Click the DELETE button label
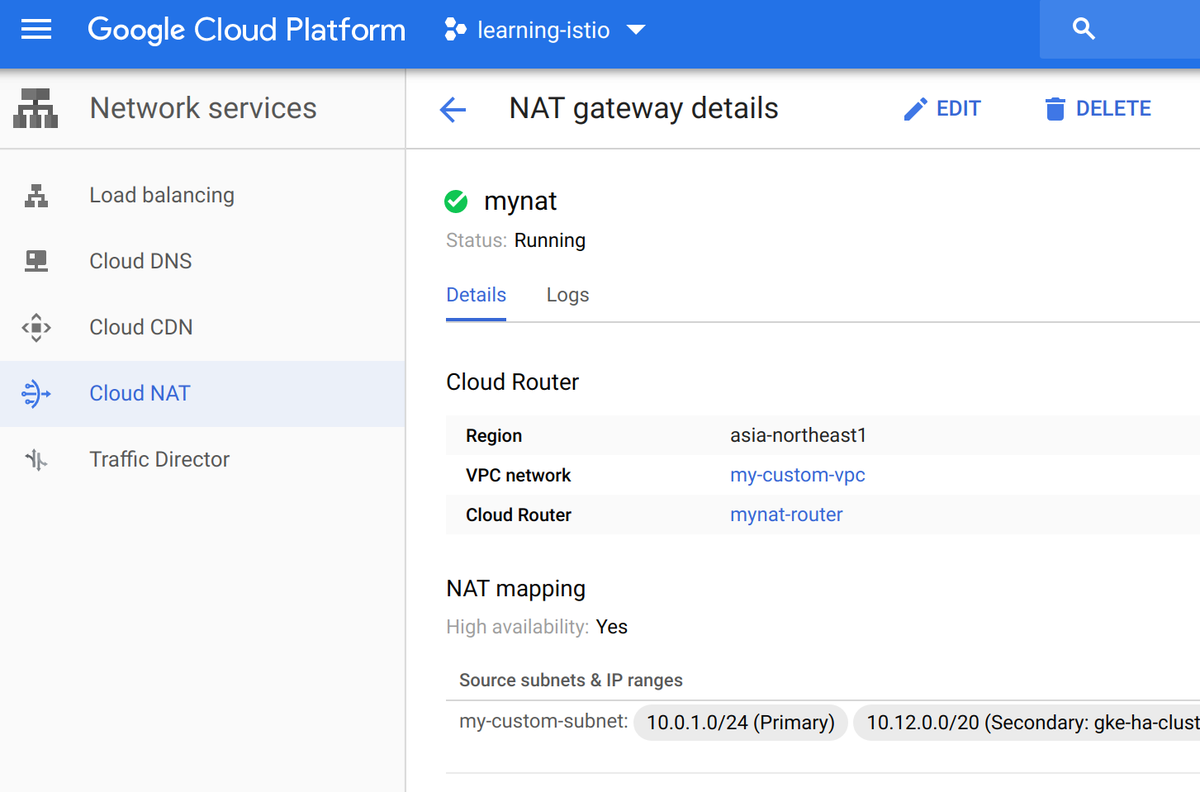Image resolution: width=1200 pixels, height=792 pixels. pyautogui.click(x=1113, y=109)
